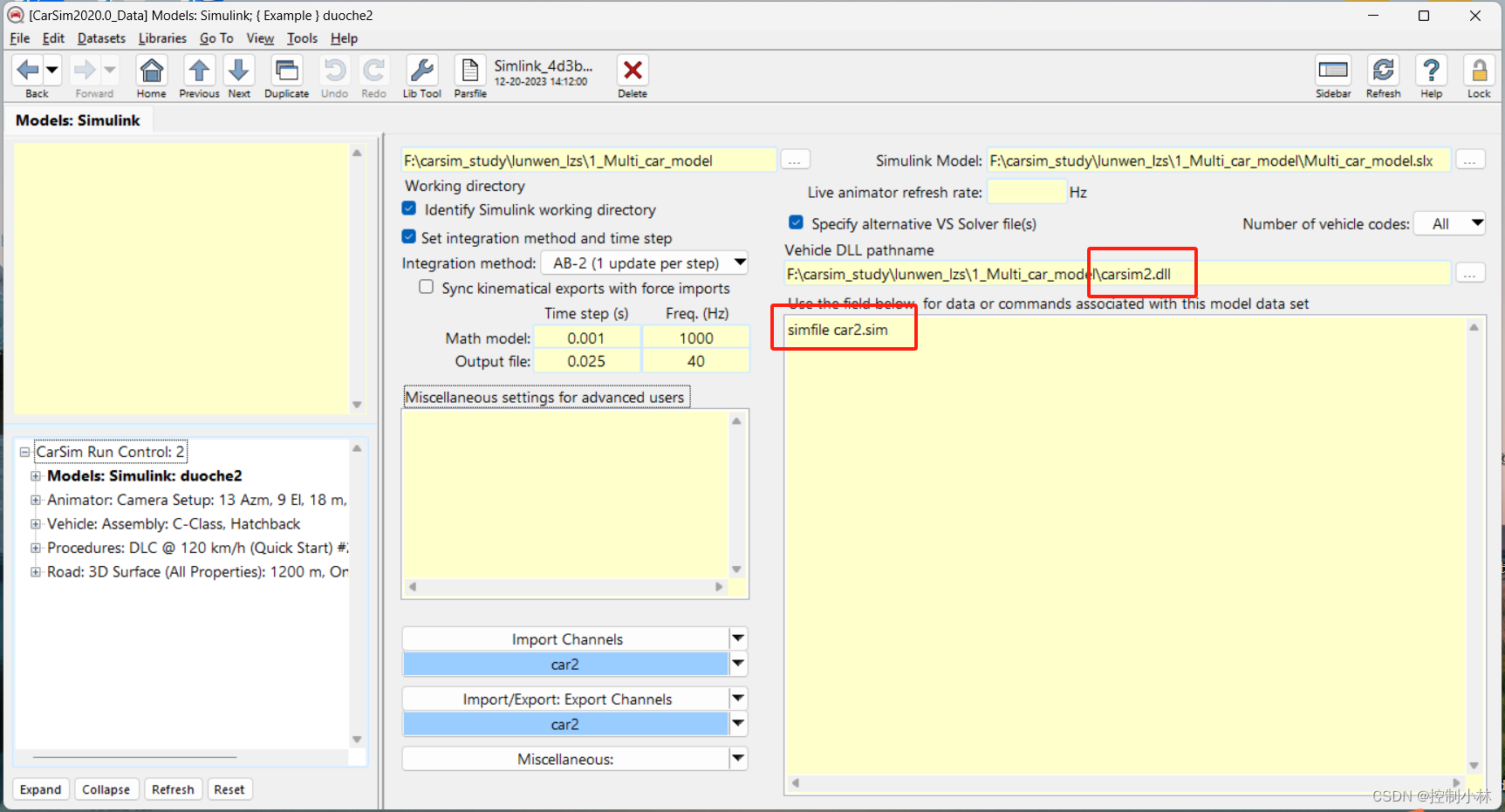Click the notes panel vertical scrollbar

[357, 278]
